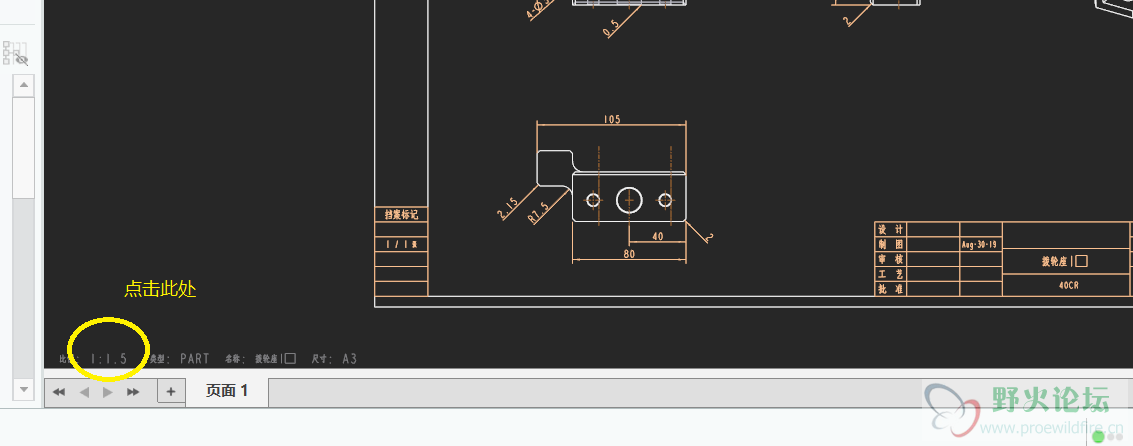Click the 审核 row label in title block
Viewport: 1133px width, 446px height.
(890, 259)
